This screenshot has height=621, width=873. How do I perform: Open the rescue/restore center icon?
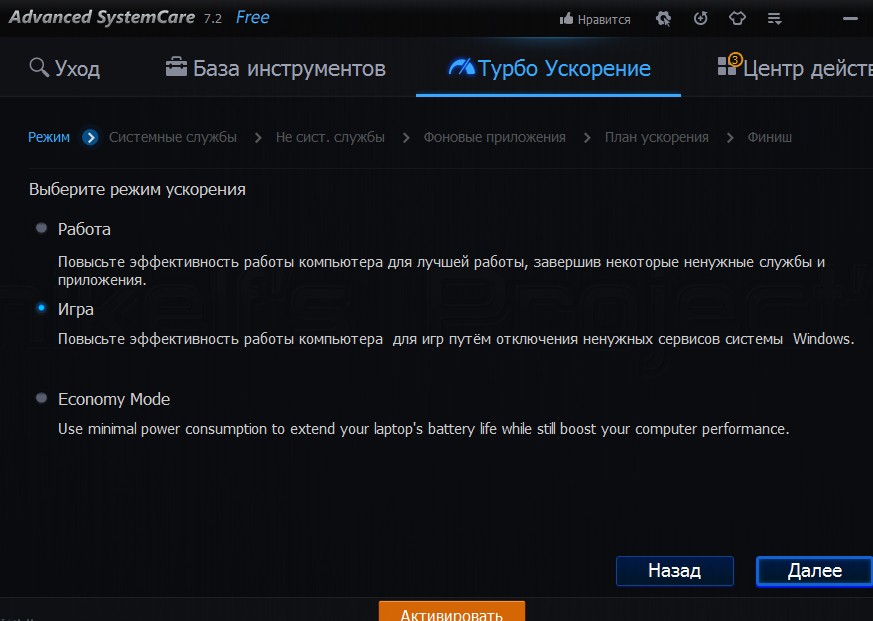[x=700, y=19]
